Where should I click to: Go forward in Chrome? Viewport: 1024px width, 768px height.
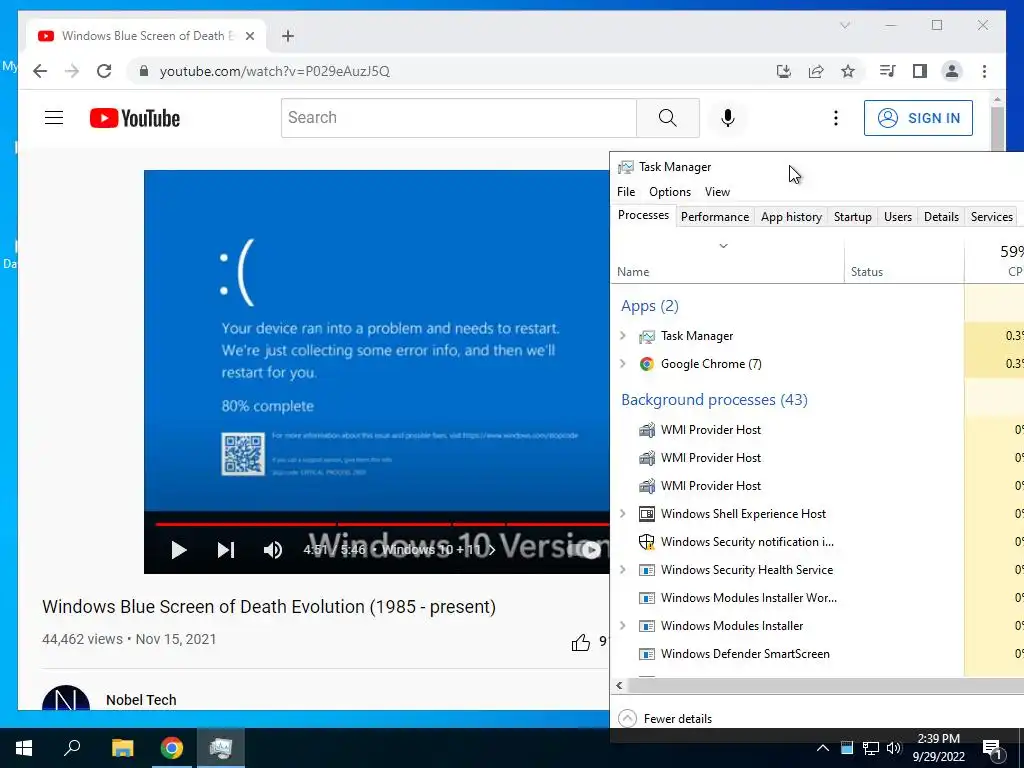click(72, 71)
